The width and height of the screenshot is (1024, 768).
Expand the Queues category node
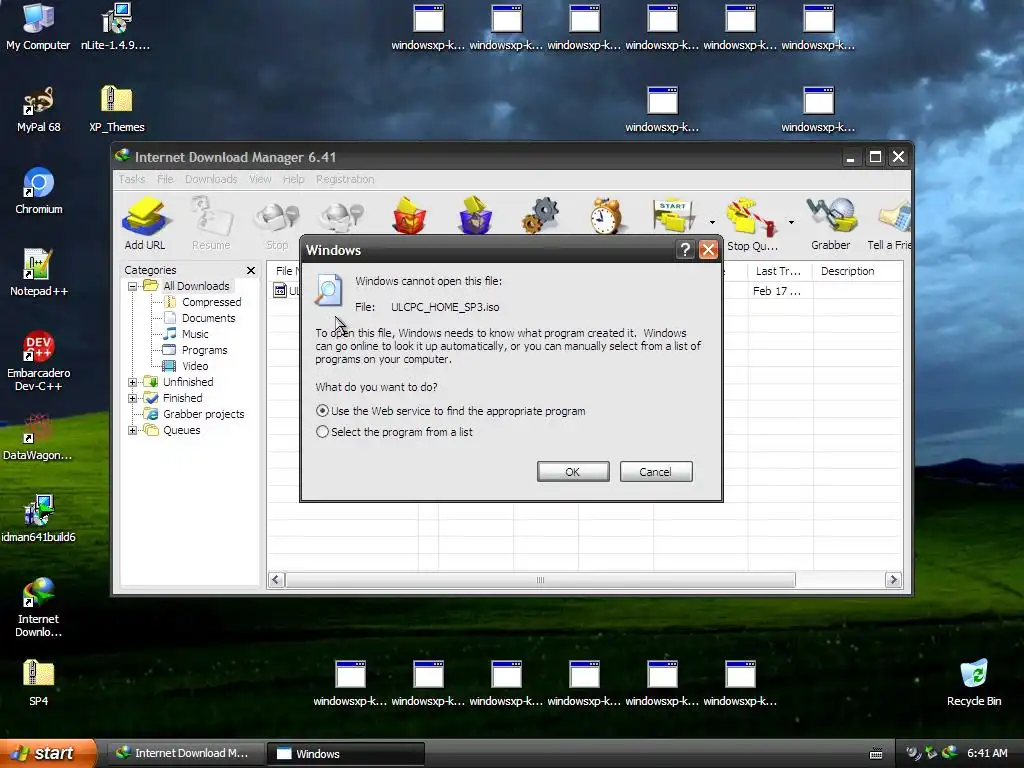133,430
